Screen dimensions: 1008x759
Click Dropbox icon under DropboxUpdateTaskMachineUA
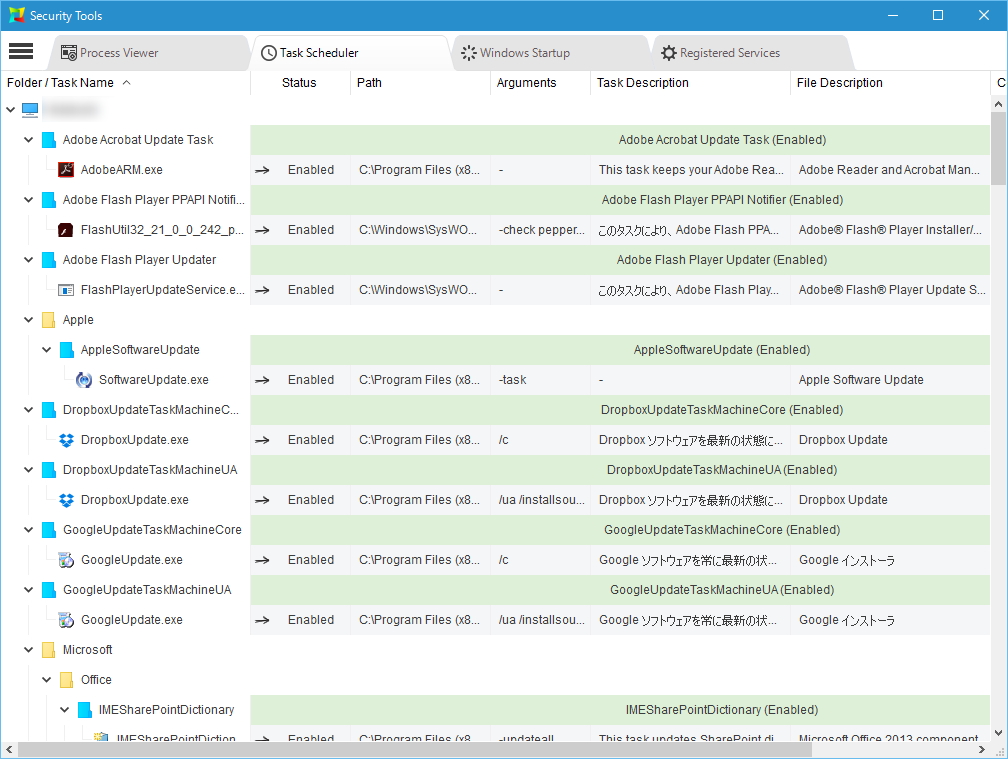[x=66, y=500]
